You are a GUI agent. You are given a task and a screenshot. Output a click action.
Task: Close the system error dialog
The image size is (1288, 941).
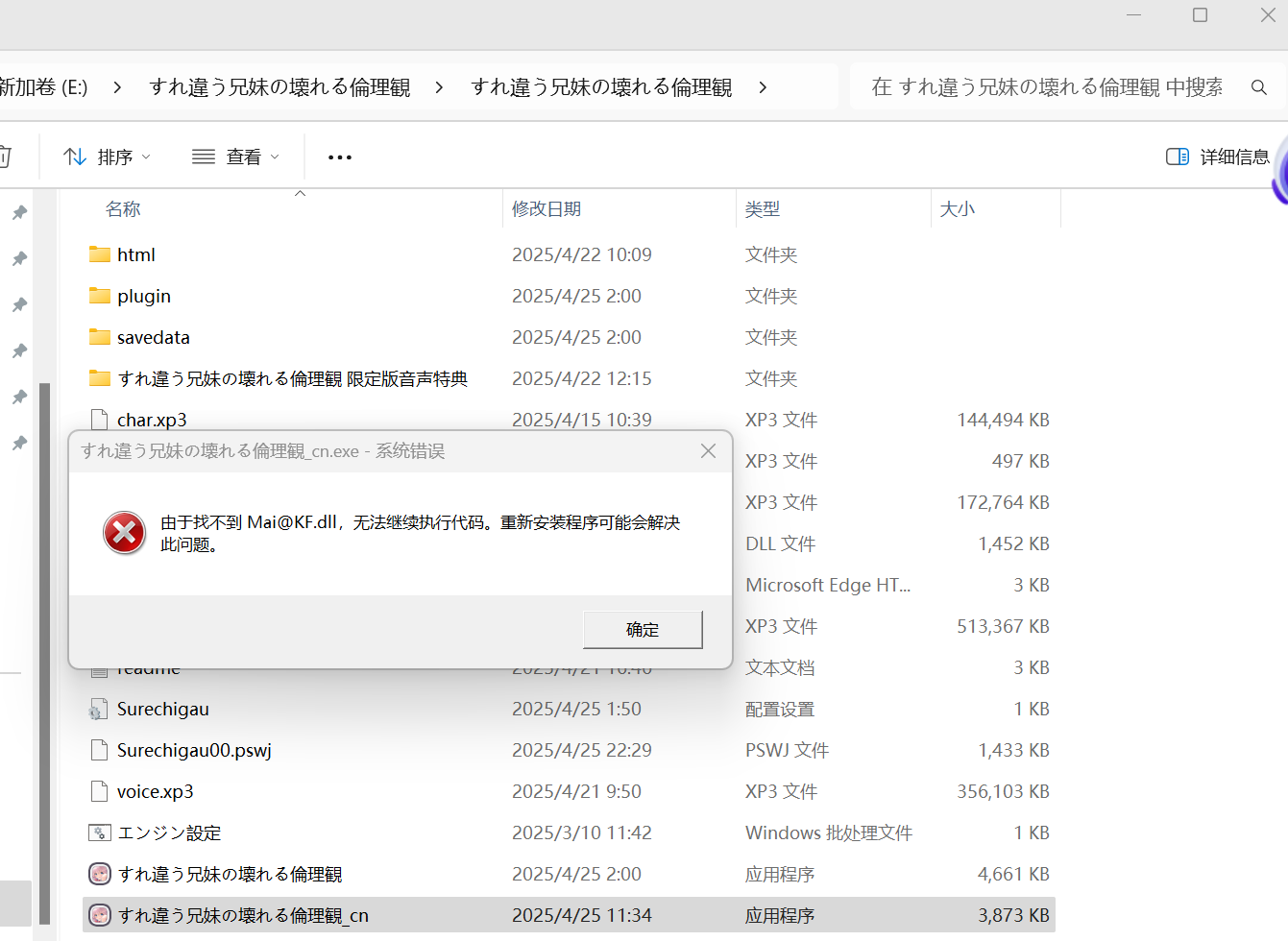click(x=708, y=451)
